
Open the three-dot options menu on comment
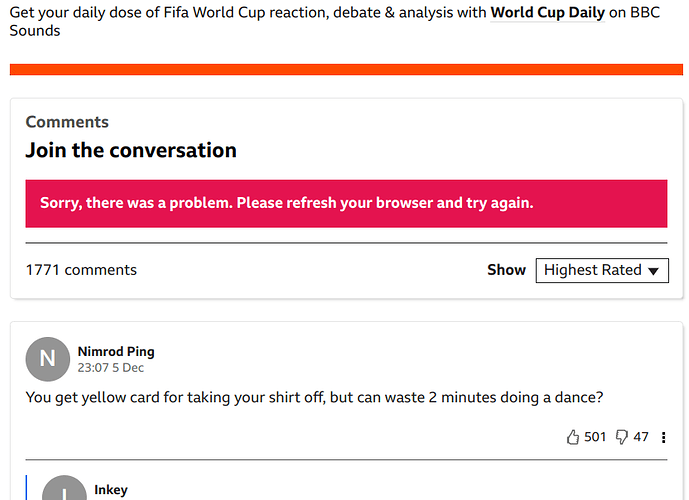[664, 437]
